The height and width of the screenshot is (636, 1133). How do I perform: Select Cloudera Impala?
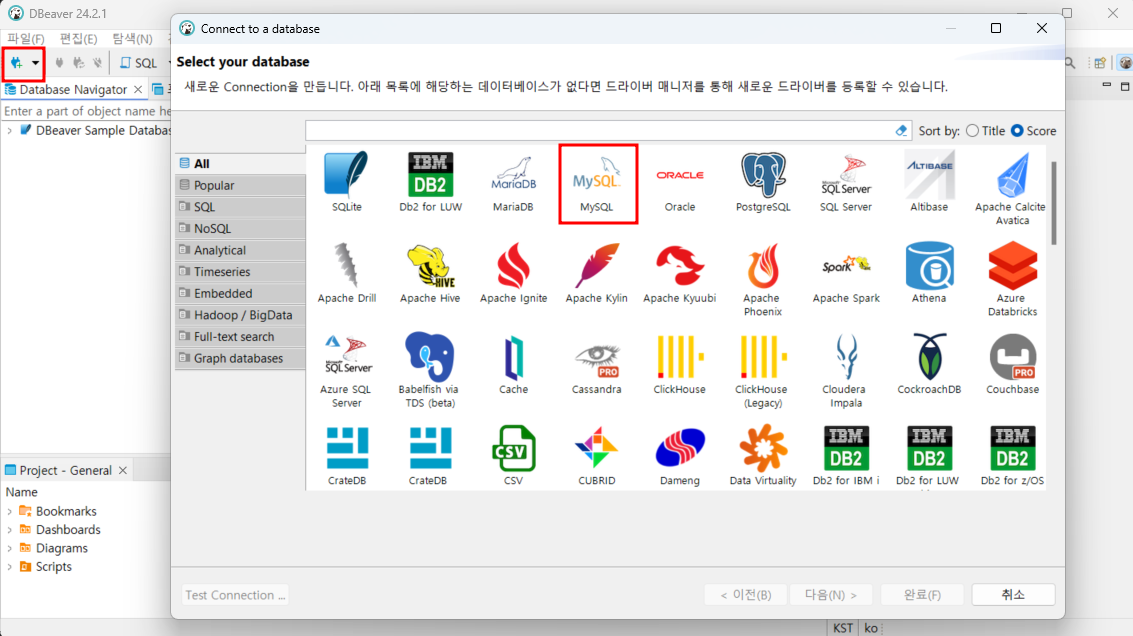pos(846,371)
